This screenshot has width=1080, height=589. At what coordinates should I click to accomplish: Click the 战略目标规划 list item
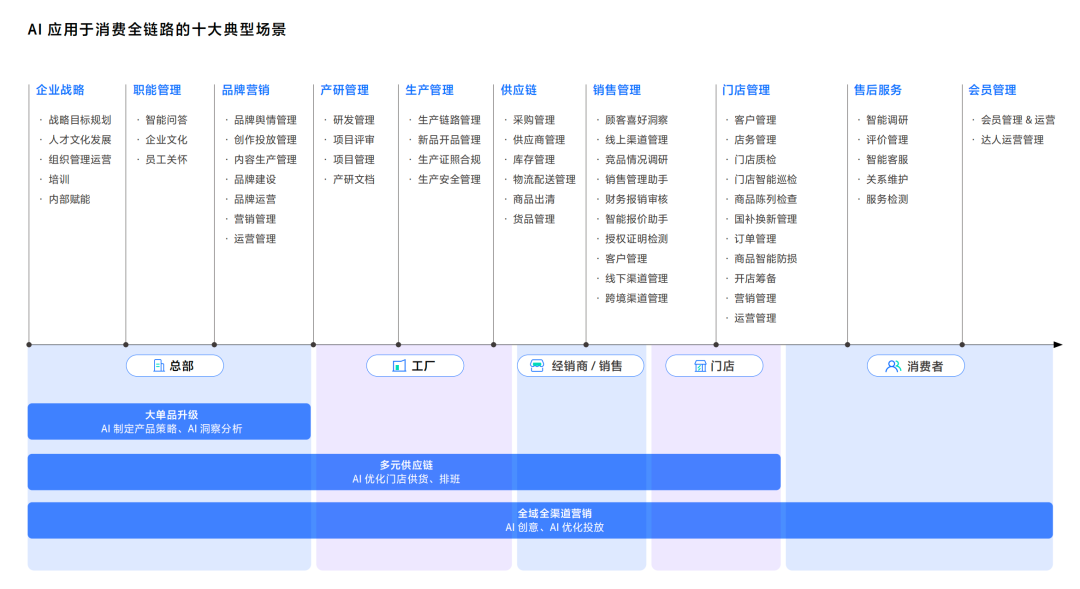[80, 120]
